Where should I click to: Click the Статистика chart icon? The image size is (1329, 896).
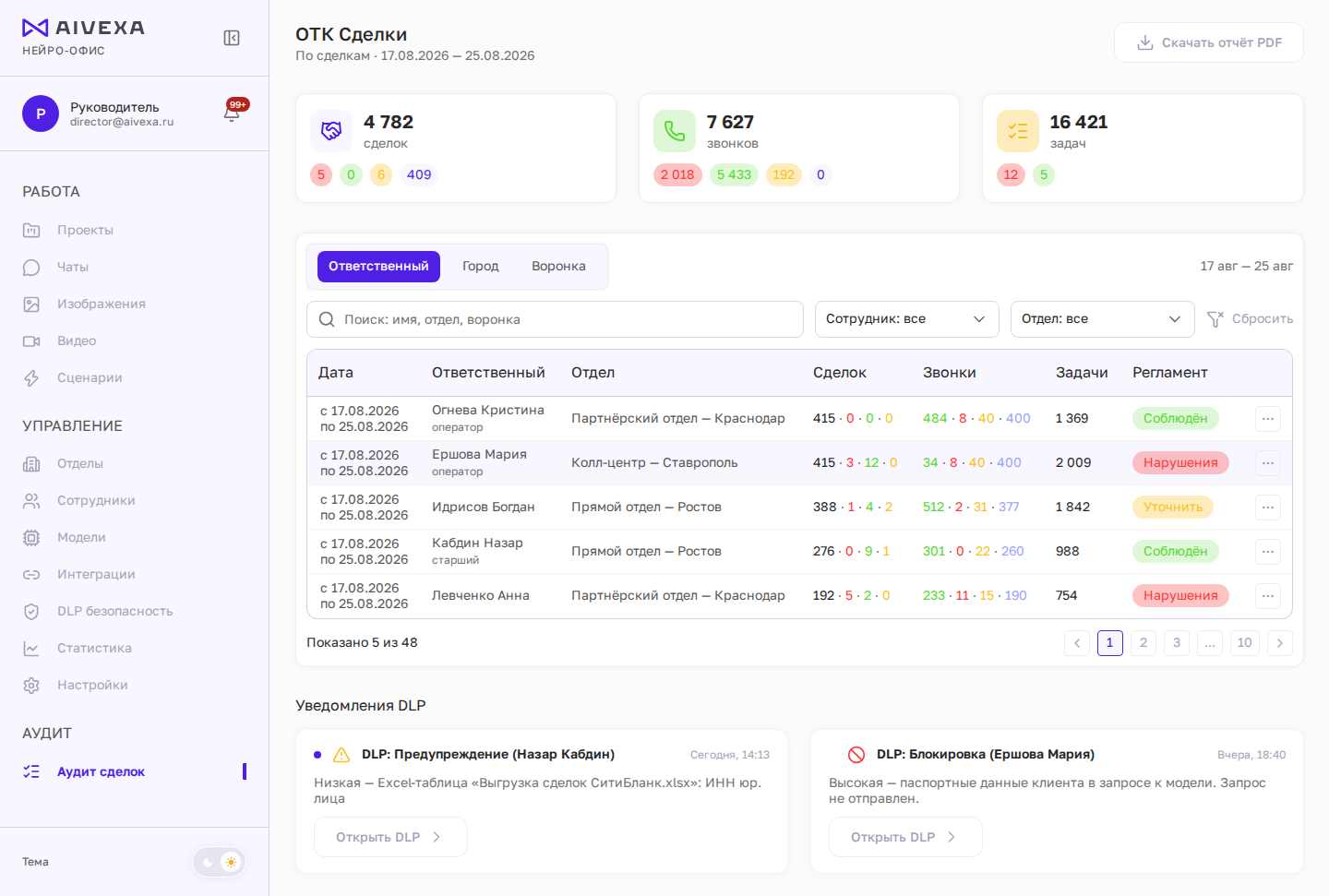pos(31,648)
